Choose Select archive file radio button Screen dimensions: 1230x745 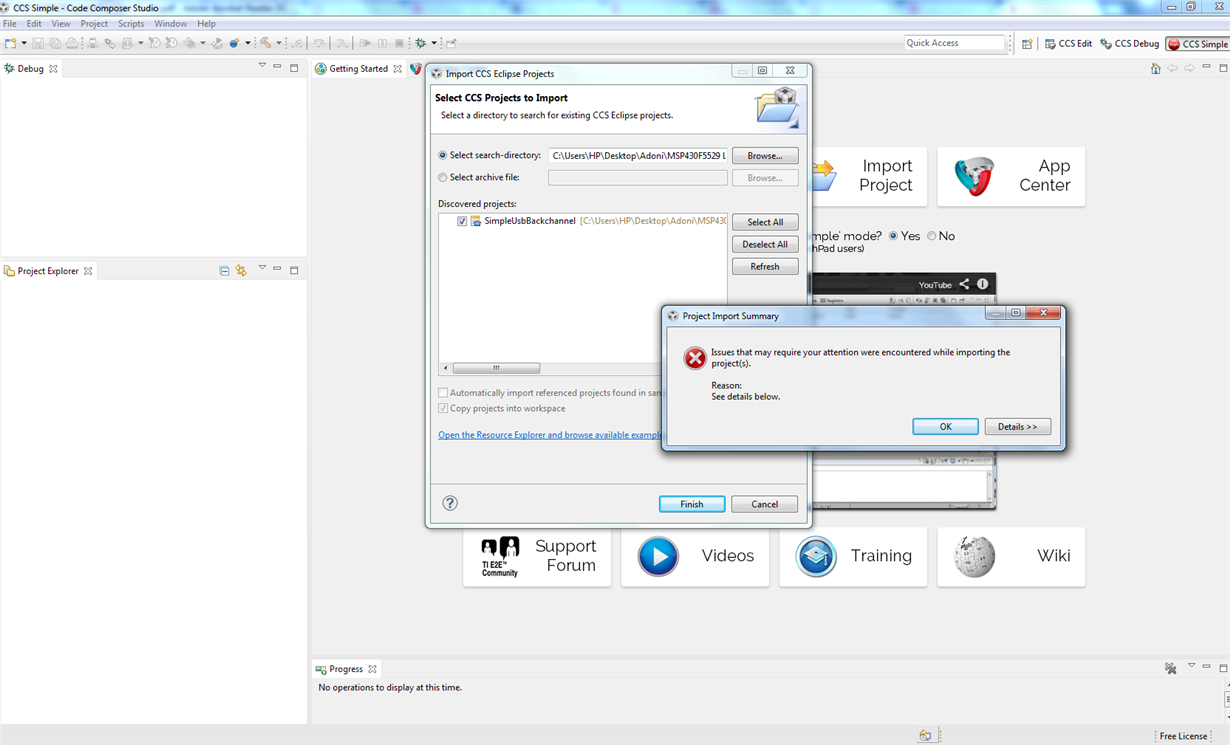443,177
